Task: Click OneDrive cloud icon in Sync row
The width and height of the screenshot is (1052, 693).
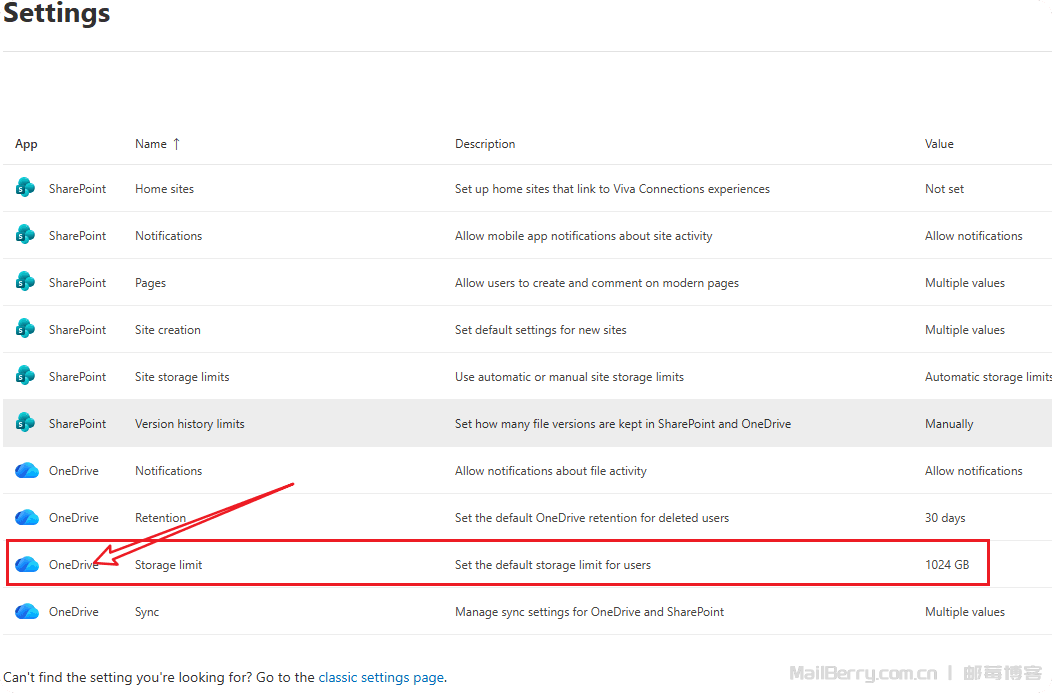Action: [x=26, y=612]
